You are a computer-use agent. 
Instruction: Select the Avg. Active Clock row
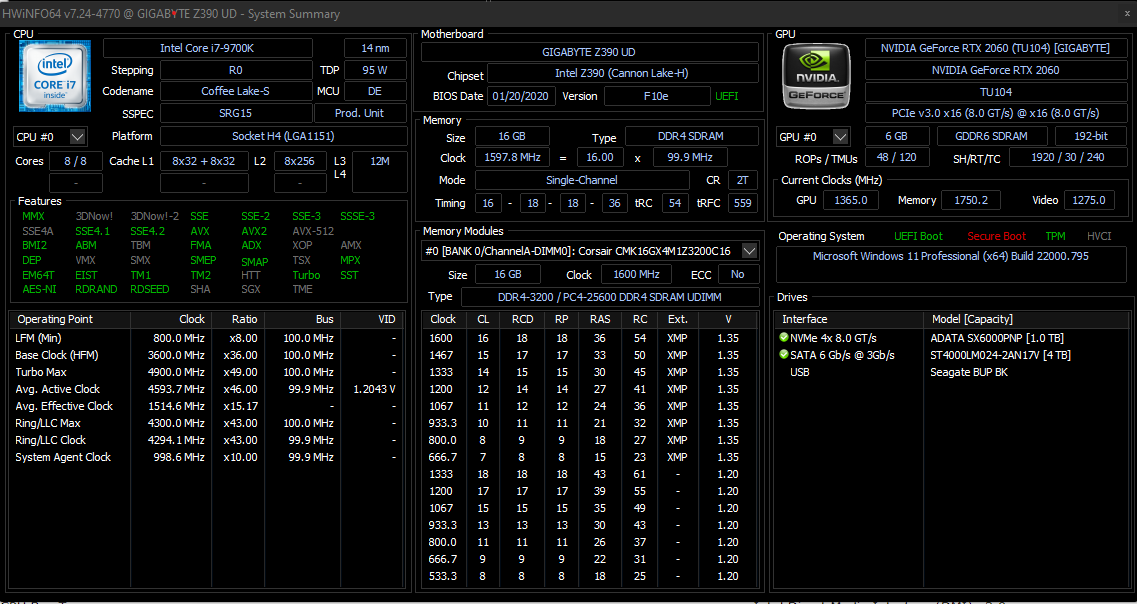[206, 389]
